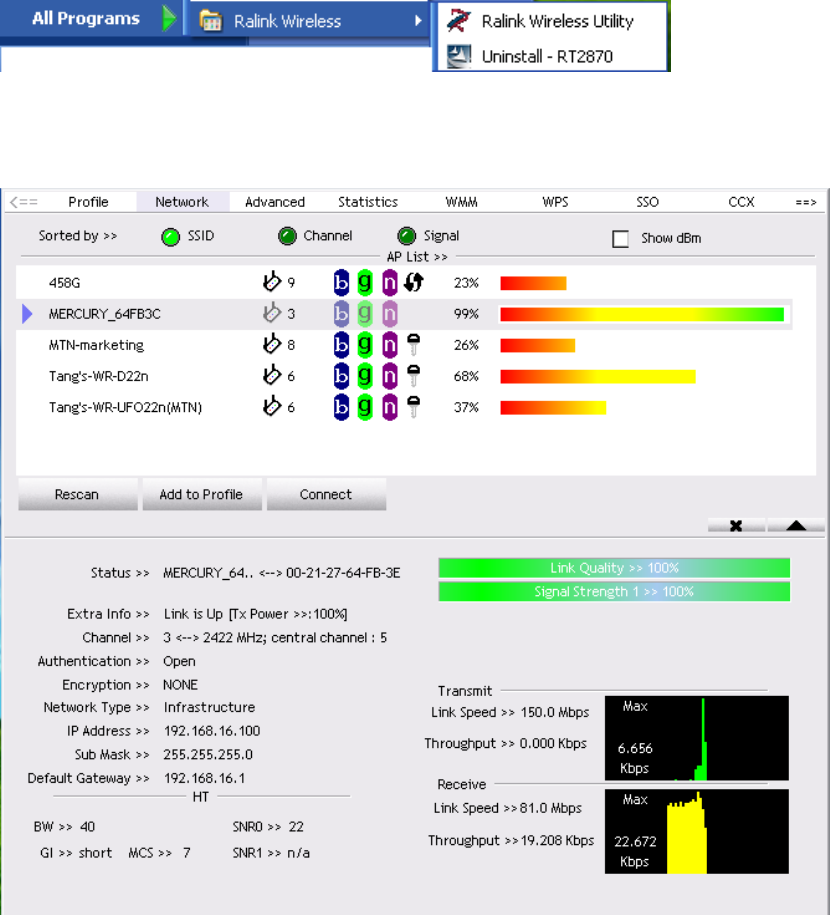Select the MERCURY_64FB3C network

tap(404, 314)
